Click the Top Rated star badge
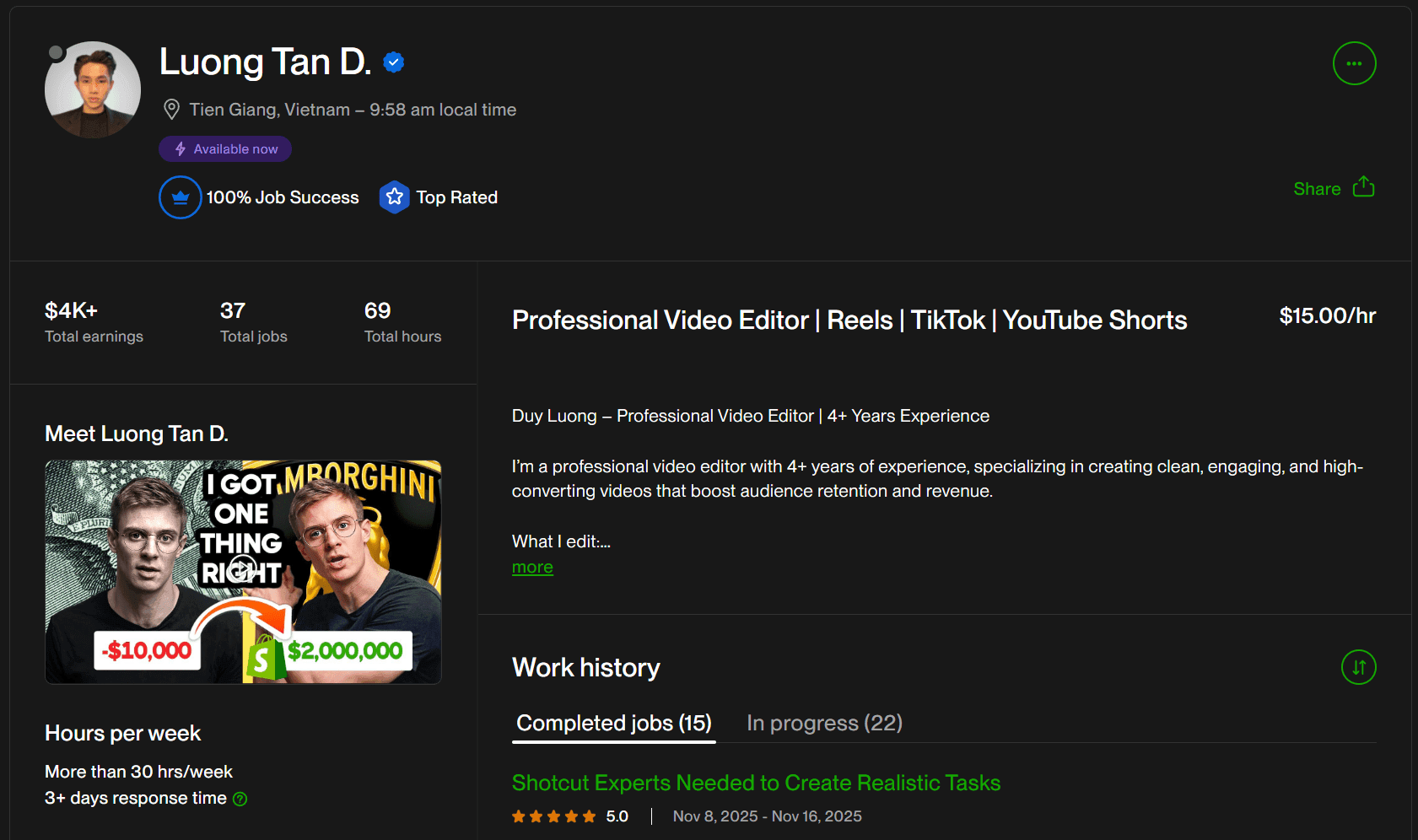Image resolution: width=1418 pixels, height=840 pixels. (394, 197)
